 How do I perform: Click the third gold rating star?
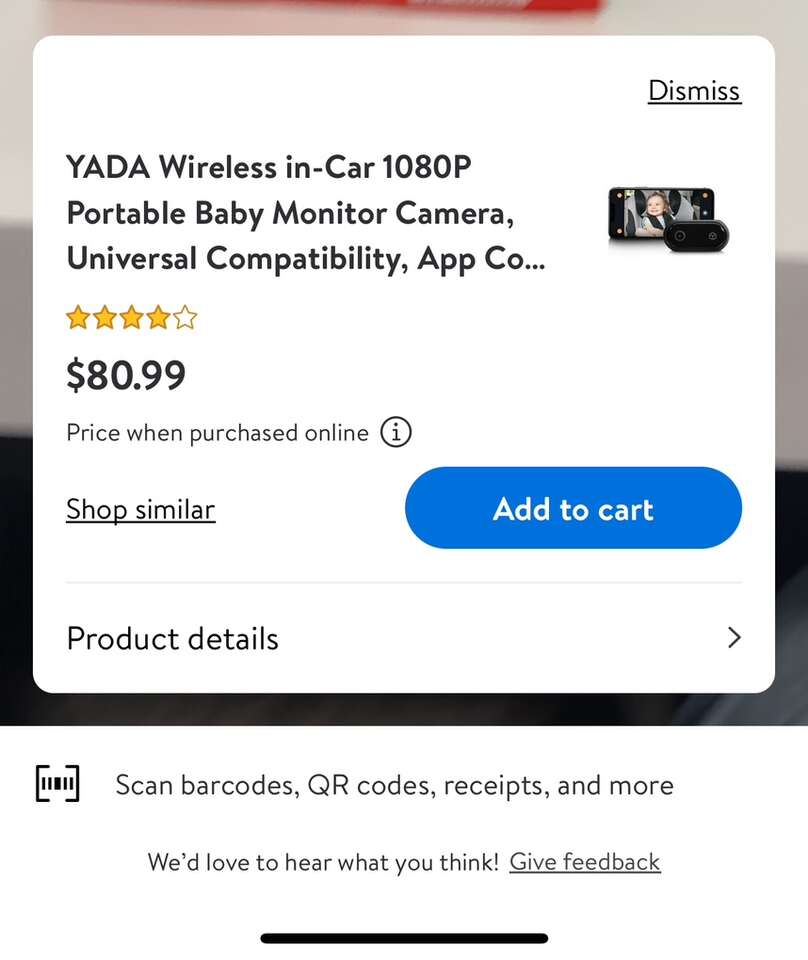coord(131,319)
